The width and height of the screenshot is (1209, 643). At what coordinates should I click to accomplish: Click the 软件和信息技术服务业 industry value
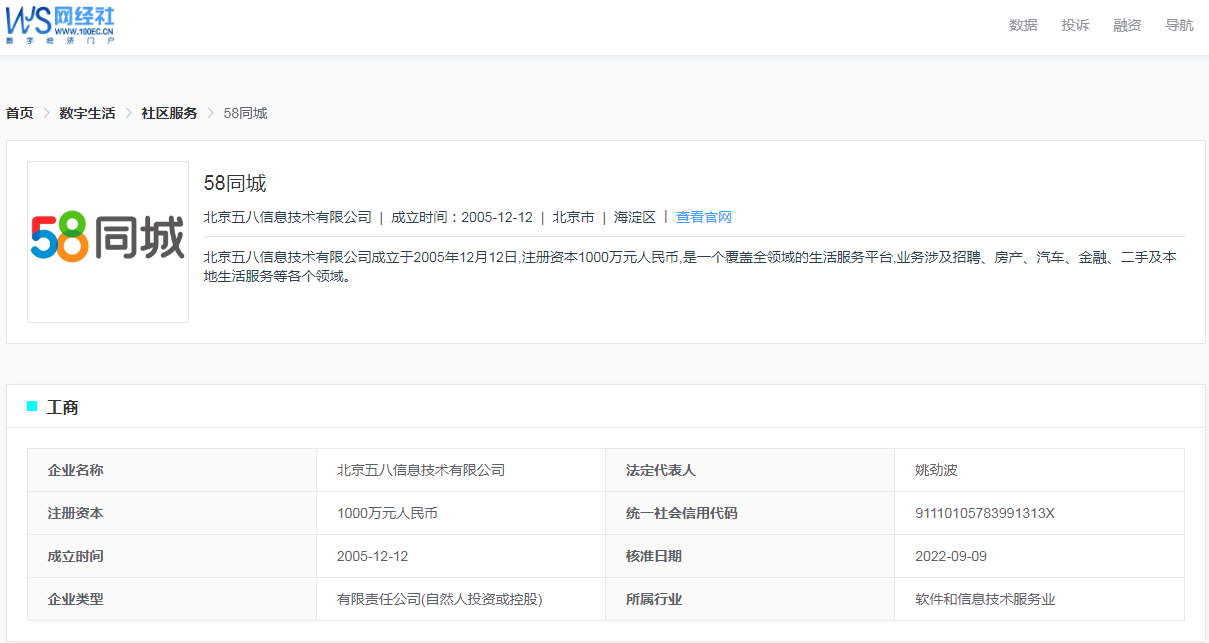coord(985,599)
